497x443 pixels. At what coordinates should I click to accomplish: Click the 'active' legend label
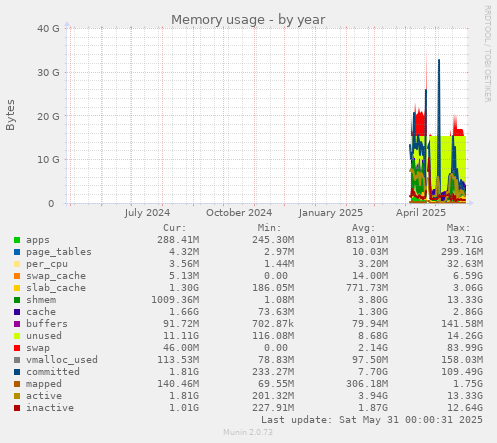point(44,396)
